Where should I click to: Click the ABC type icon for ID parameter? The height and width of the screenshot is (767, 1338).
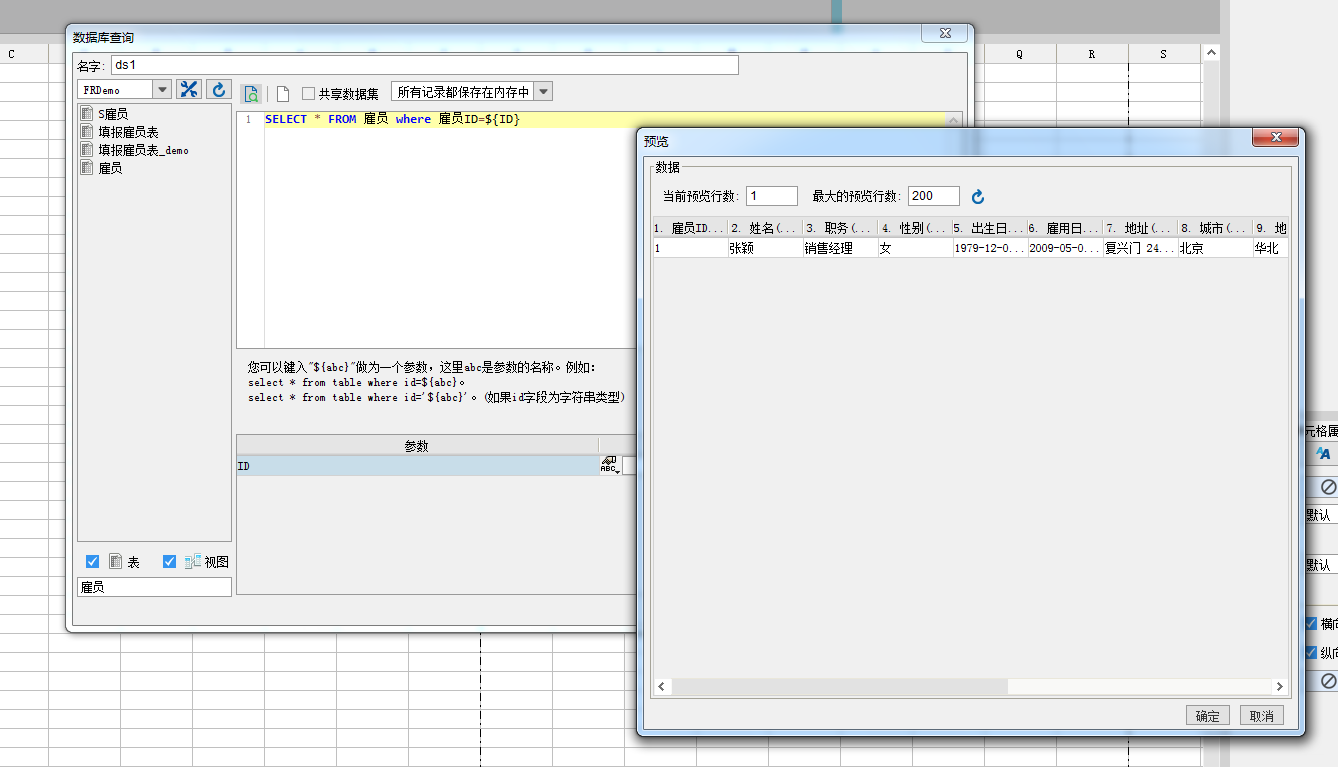(x=609, y=465)
